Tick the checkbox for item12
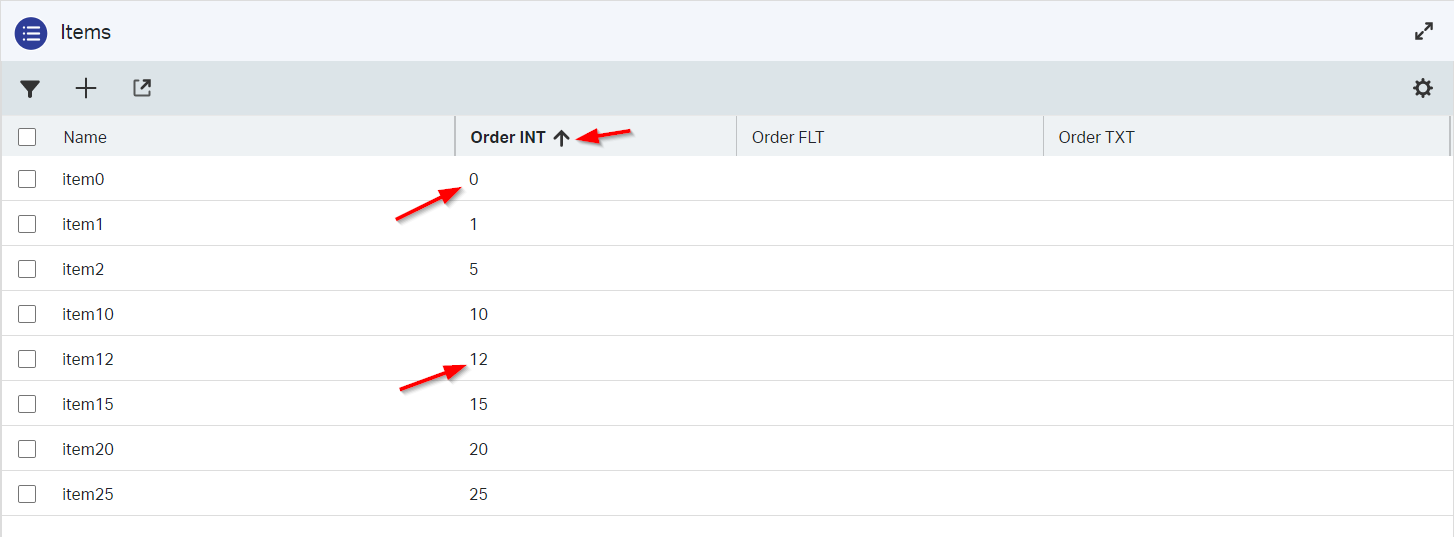The image size is (1454, 537). (27, 359)
